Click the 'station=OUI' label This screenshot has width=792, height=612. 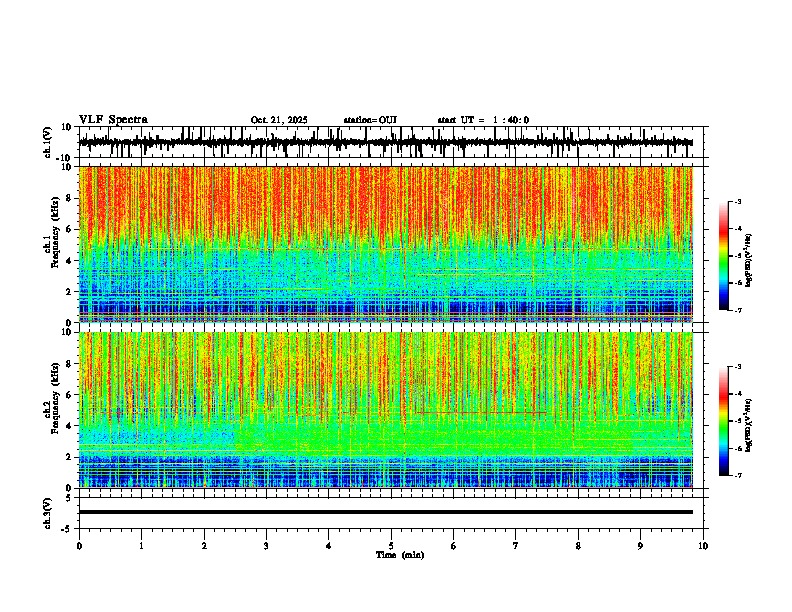point(370,120)
